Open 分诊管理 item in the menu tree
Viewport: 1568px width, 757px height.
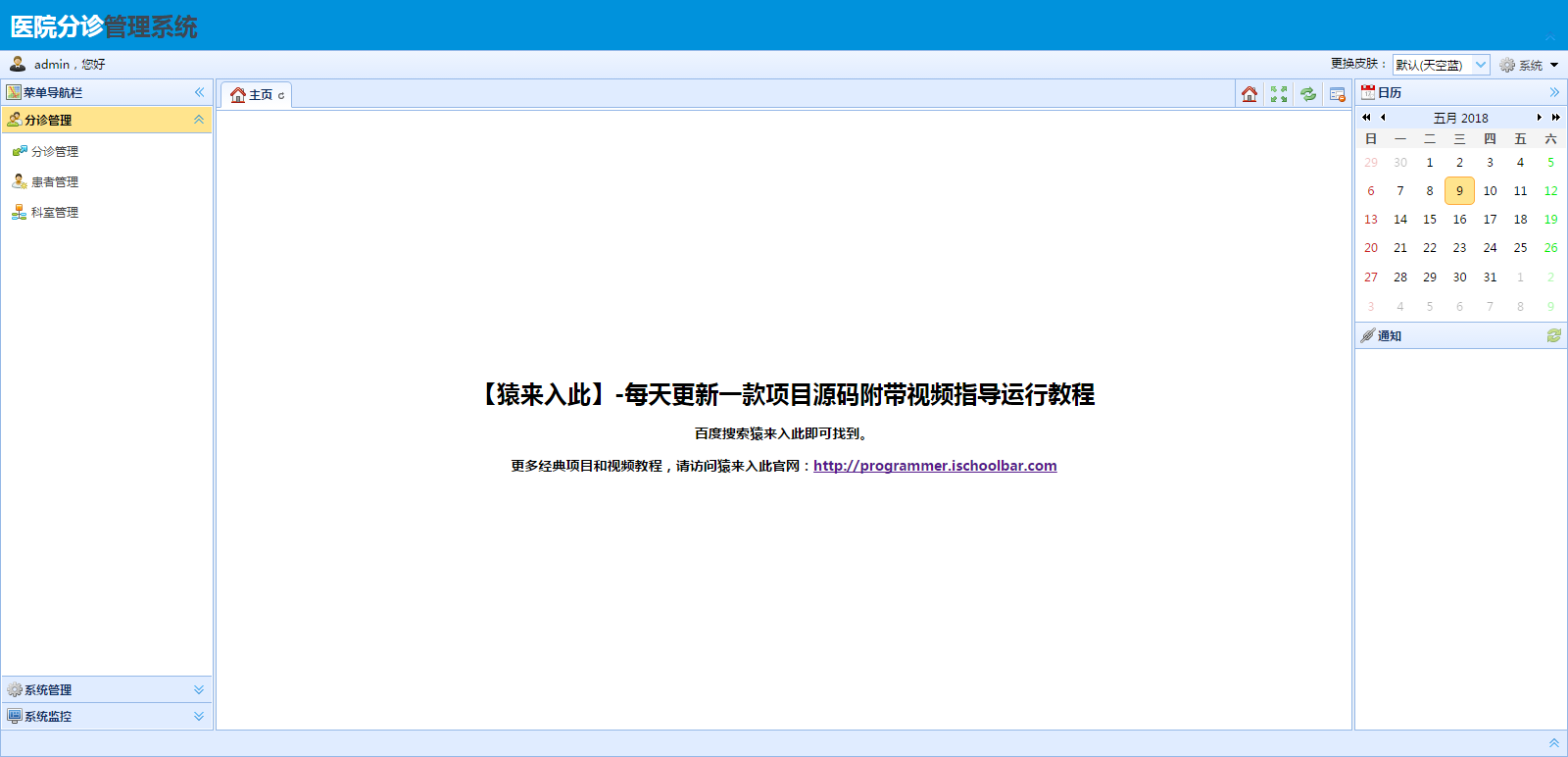(55, 151)
